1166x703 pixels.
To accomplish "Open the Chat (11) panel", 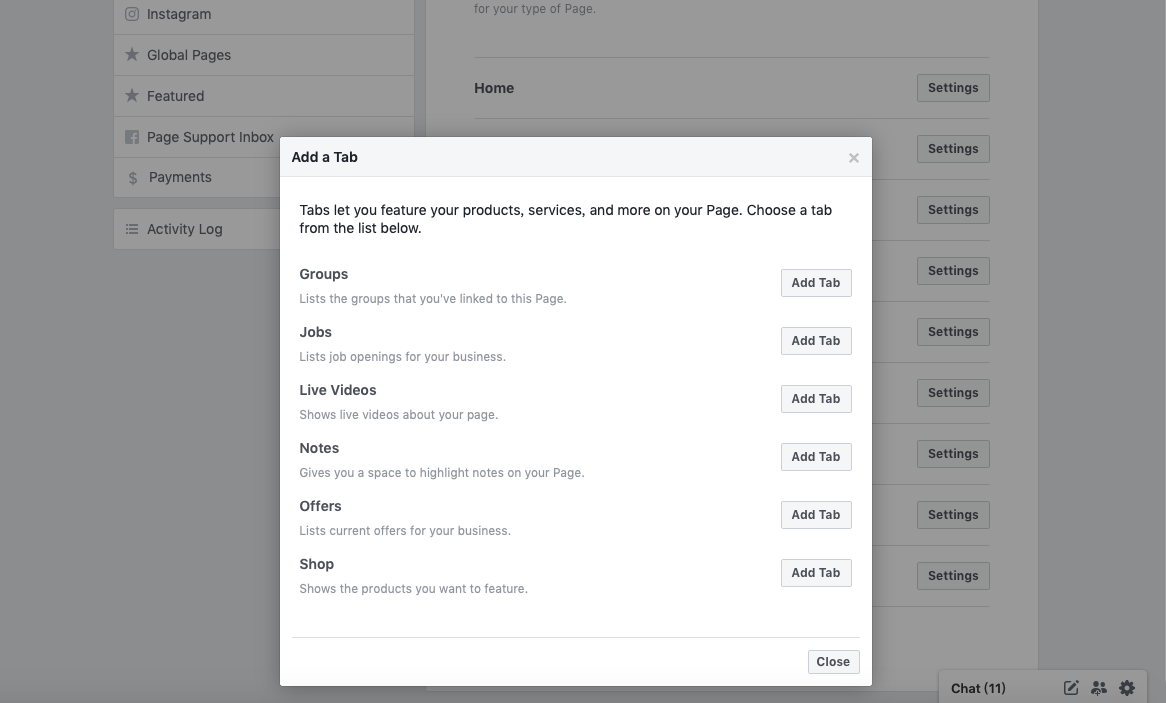I will (978, 688).
